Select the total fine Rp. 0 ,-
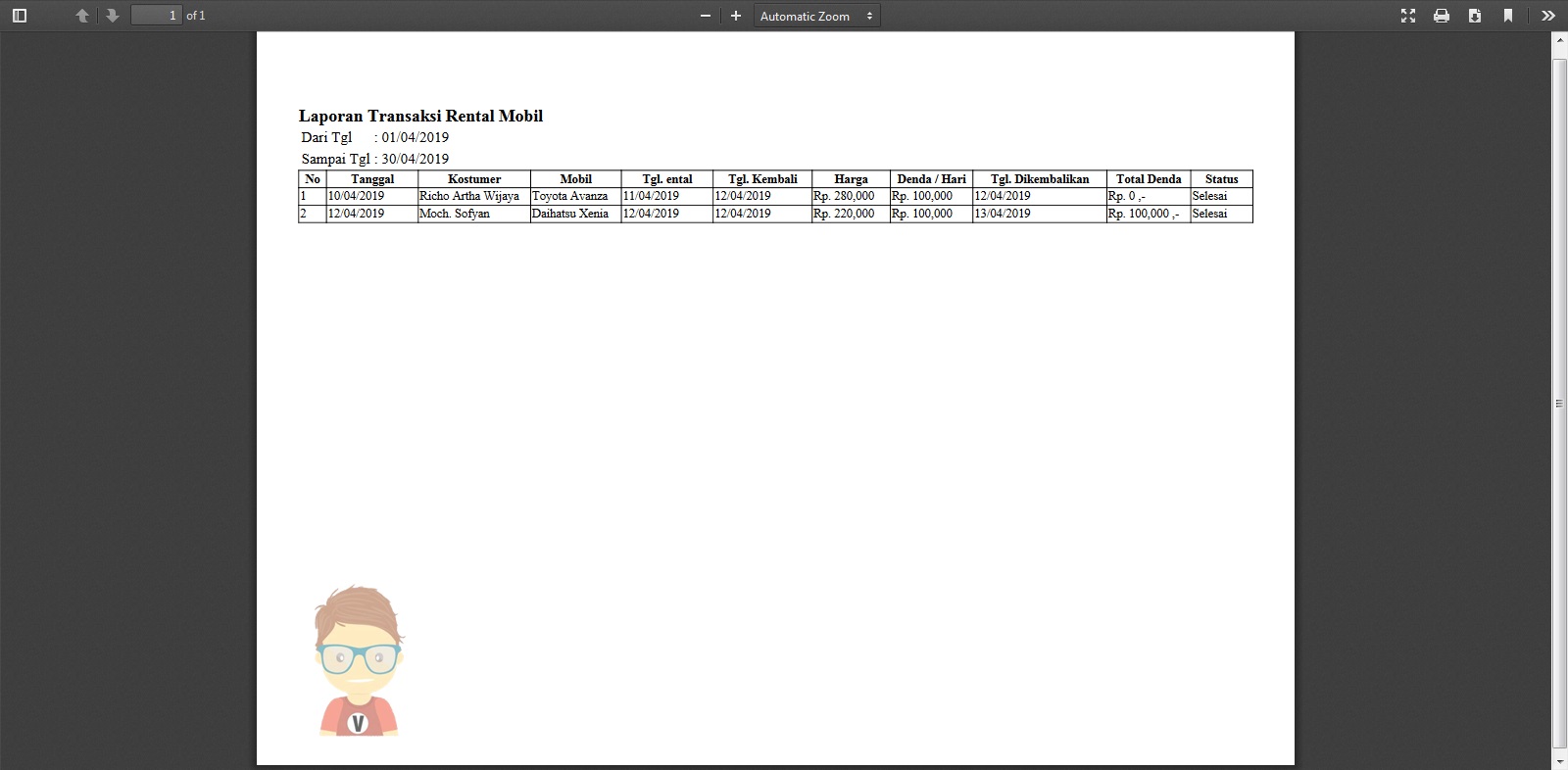1568x770 pixels. coord(1127,196)
